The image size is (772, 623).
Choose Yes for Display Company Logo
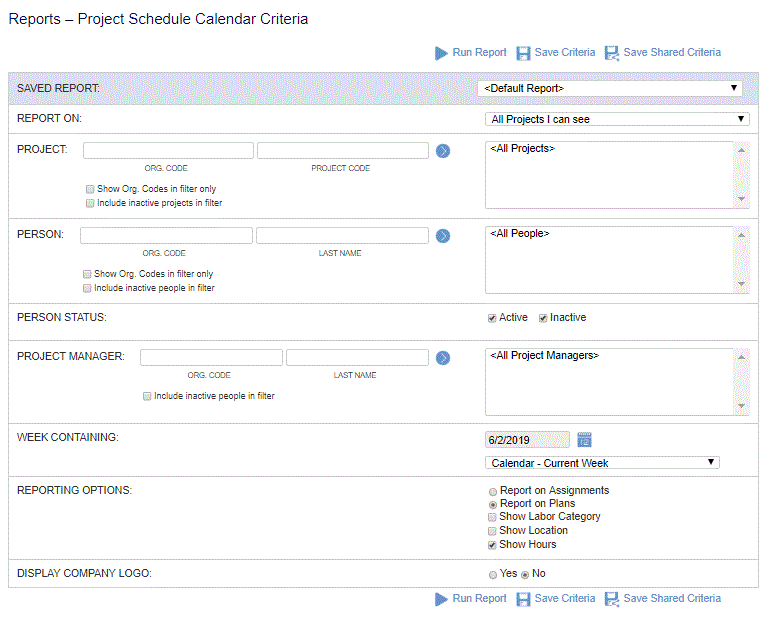coord(493,575)
